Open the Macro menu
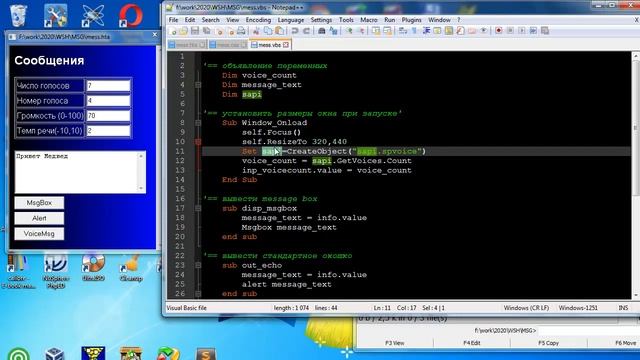This screenshot has height=360, width=640. click(x=369, y=20)
